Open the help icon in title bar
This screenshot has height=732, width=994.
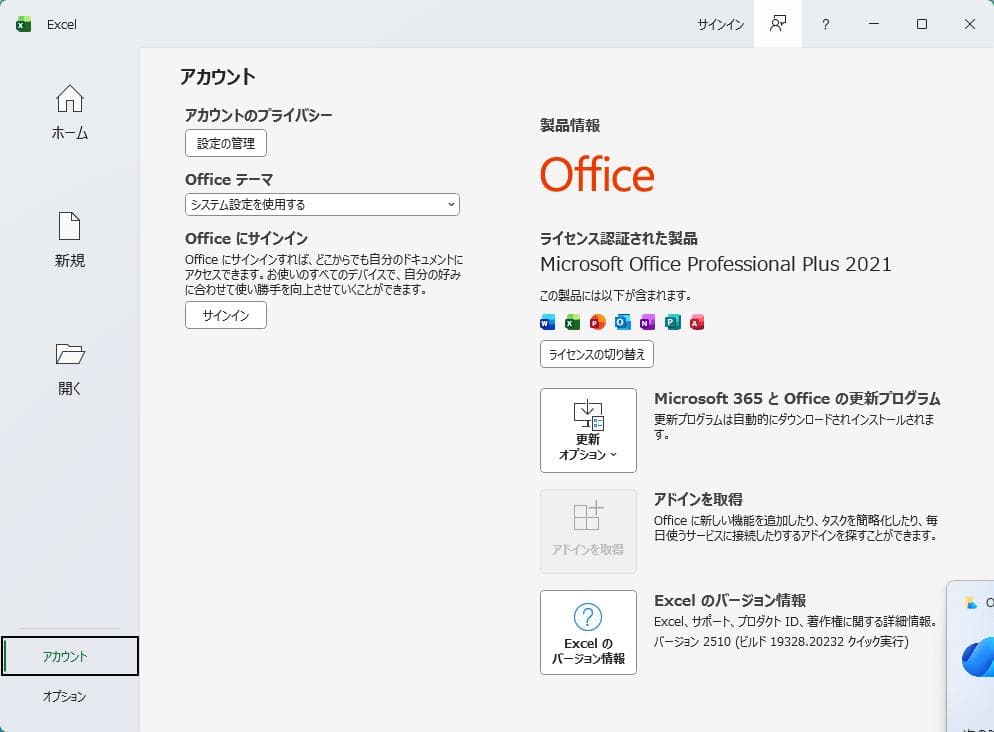click(825, 24)
